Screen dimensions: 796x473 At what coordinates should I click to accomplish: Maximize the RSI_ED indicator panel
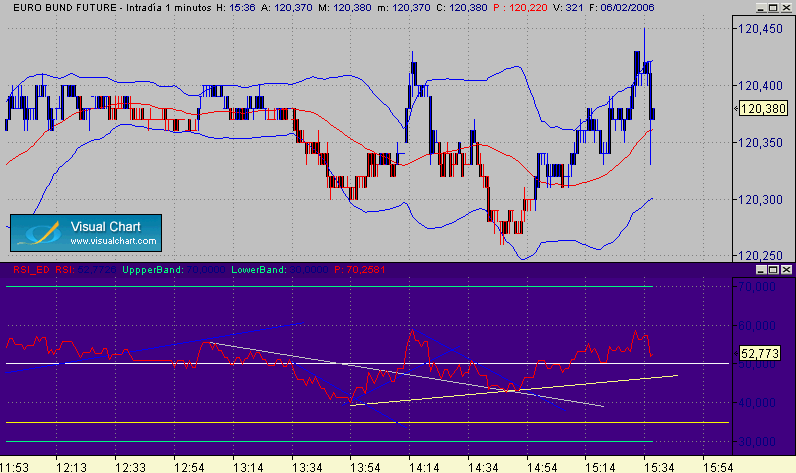(x=773, y=269)
